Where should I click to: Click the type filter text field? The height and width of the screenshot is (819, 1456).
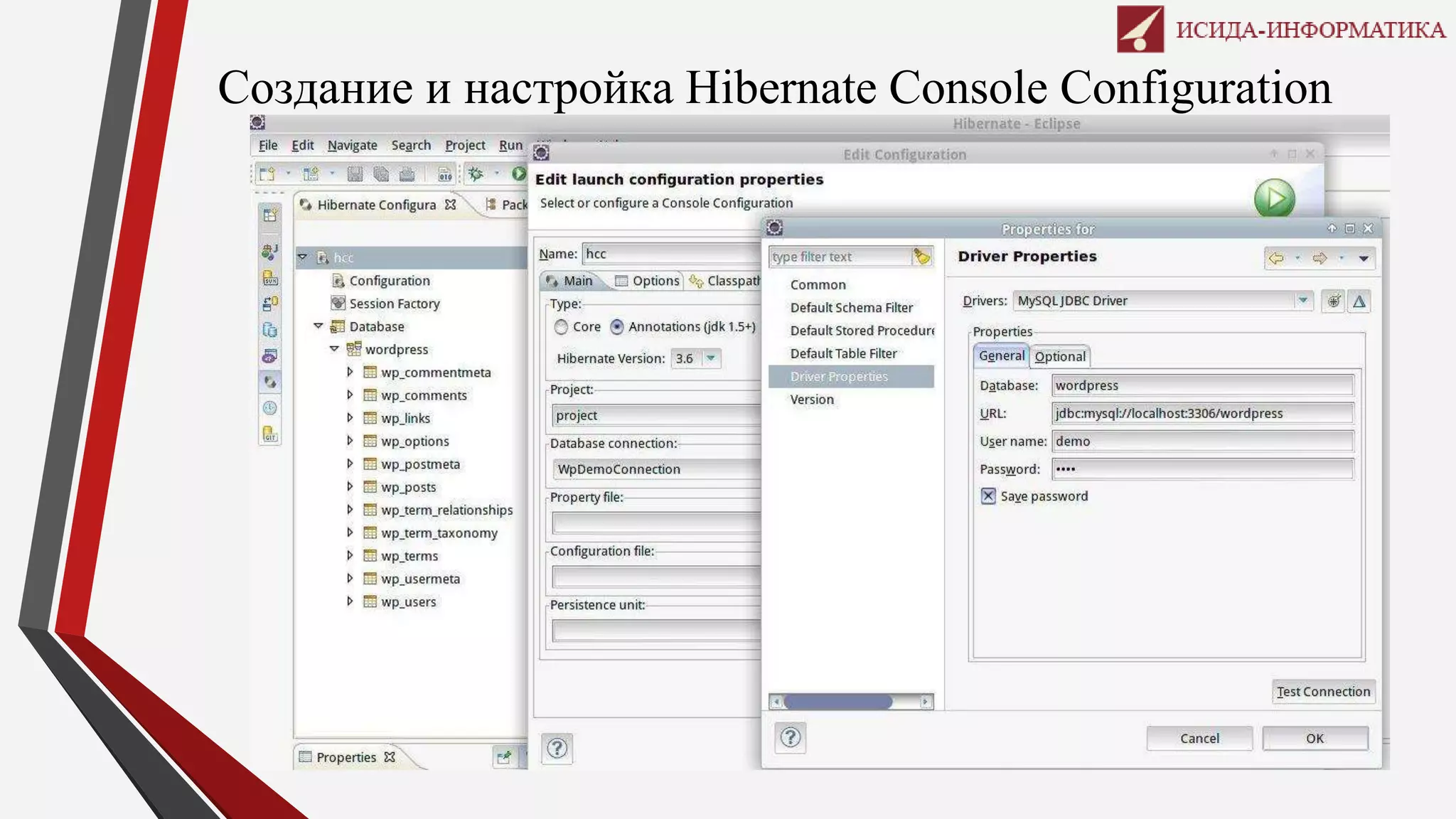(840, 257)
